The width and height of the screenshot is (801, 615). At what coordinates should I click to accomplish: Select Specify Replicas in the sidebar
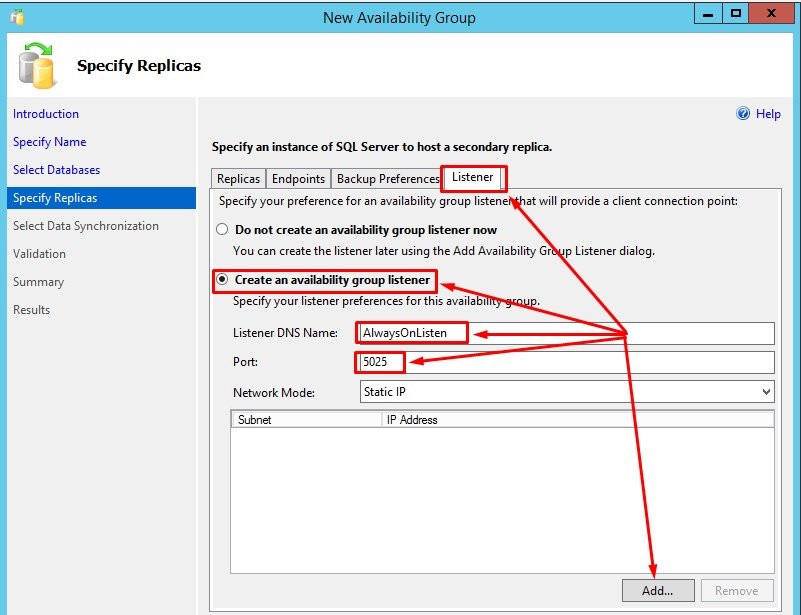pyautogui.click(x=55, y=198)
